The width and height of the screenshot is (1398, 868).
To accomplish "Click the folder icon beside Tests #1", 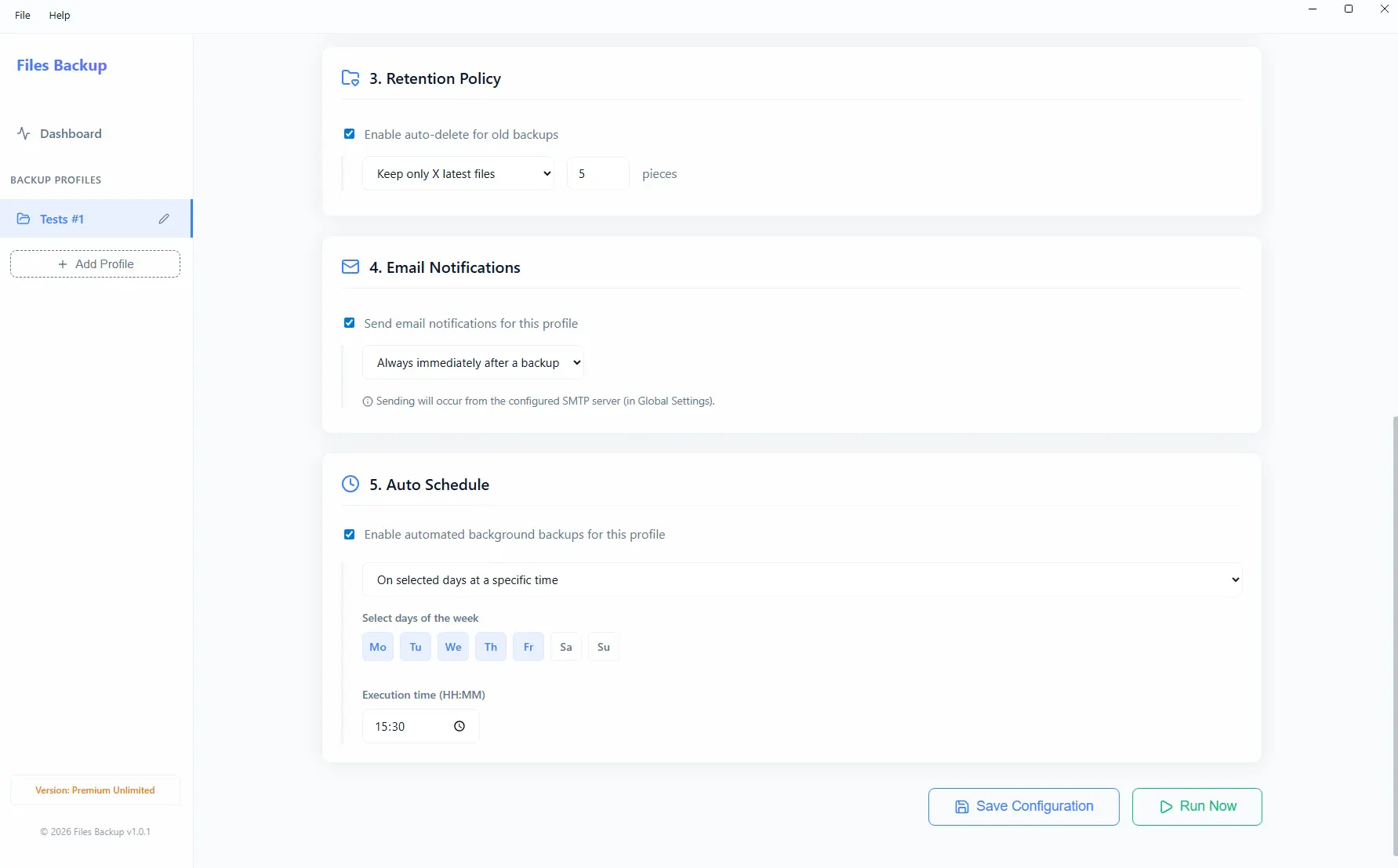I will 24,219.
